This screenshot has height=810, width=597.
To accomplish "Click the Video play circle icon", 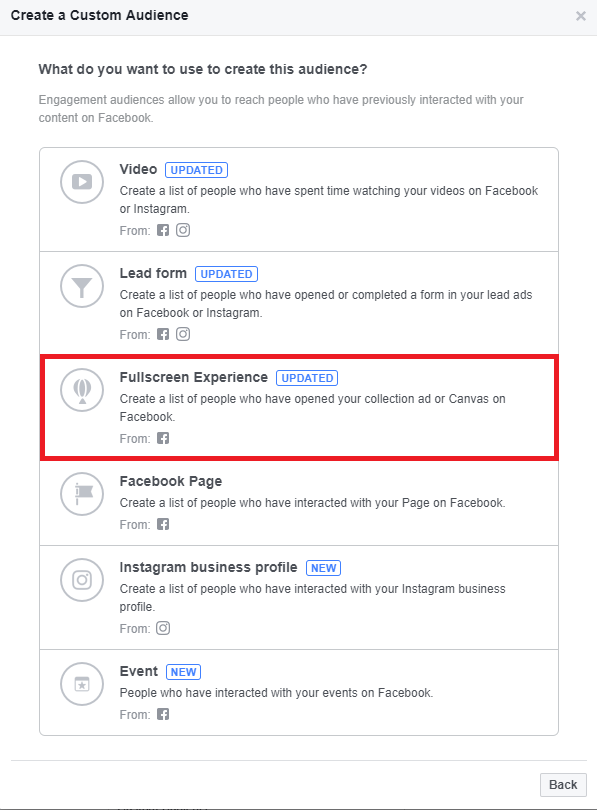I will [82, 182].
